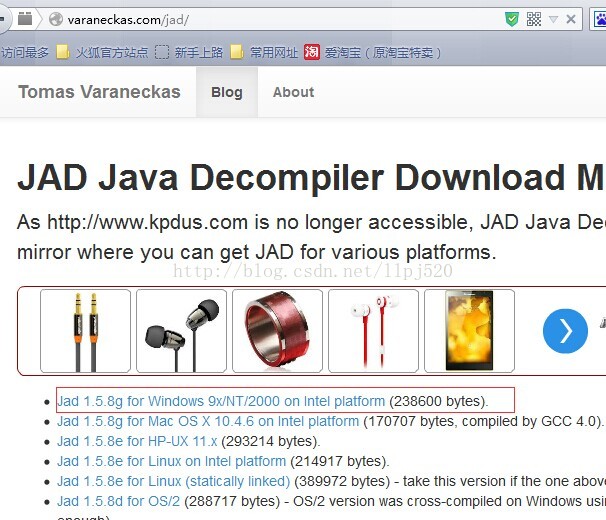Click the Baidu paw icon
The width and height of the screenshot is (606, 520).
[x=600, y=19]
